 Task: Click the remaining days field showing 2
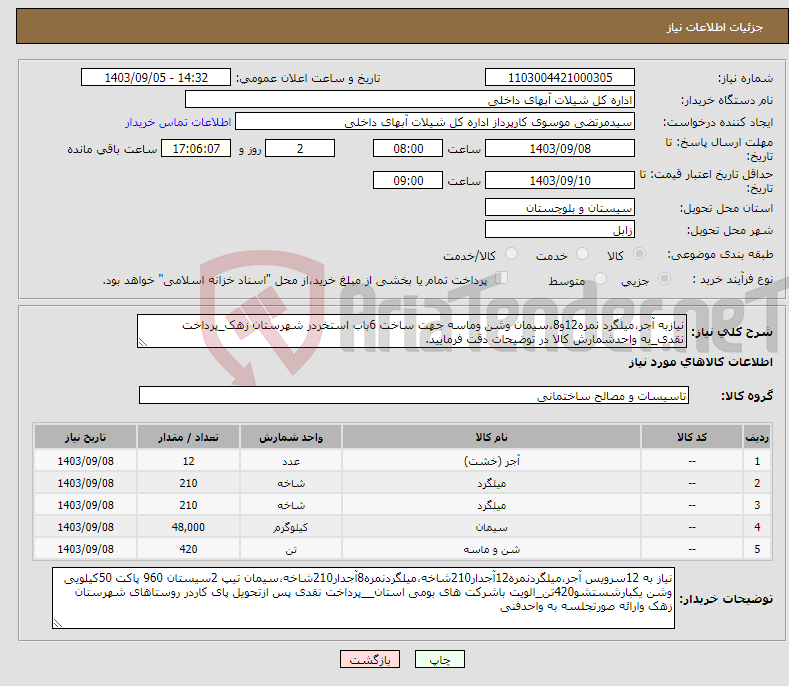300,148
